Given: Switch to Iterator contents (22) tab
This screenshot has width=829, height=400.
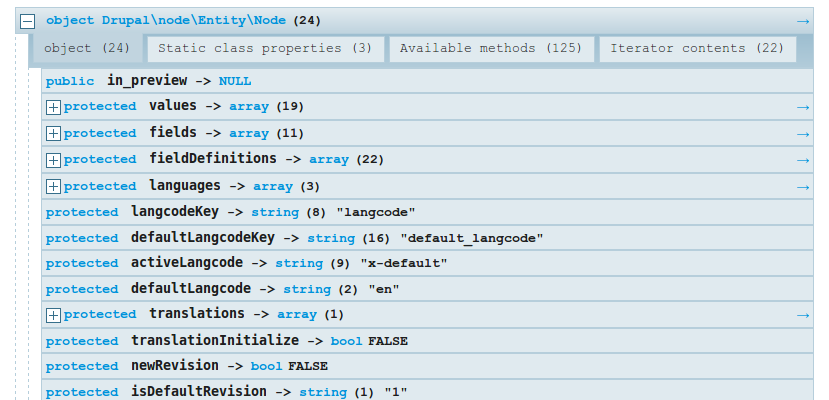Looking at the screenshot, I should (697, 49).
